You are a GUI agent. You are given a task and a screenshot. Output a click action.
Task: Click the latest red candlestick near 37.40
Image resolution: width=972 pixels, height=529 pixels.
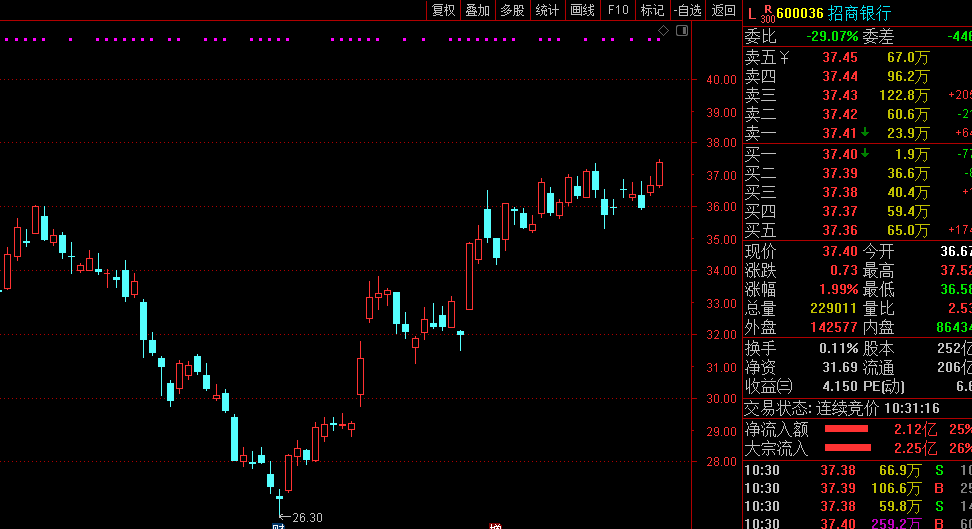(660, 174)
